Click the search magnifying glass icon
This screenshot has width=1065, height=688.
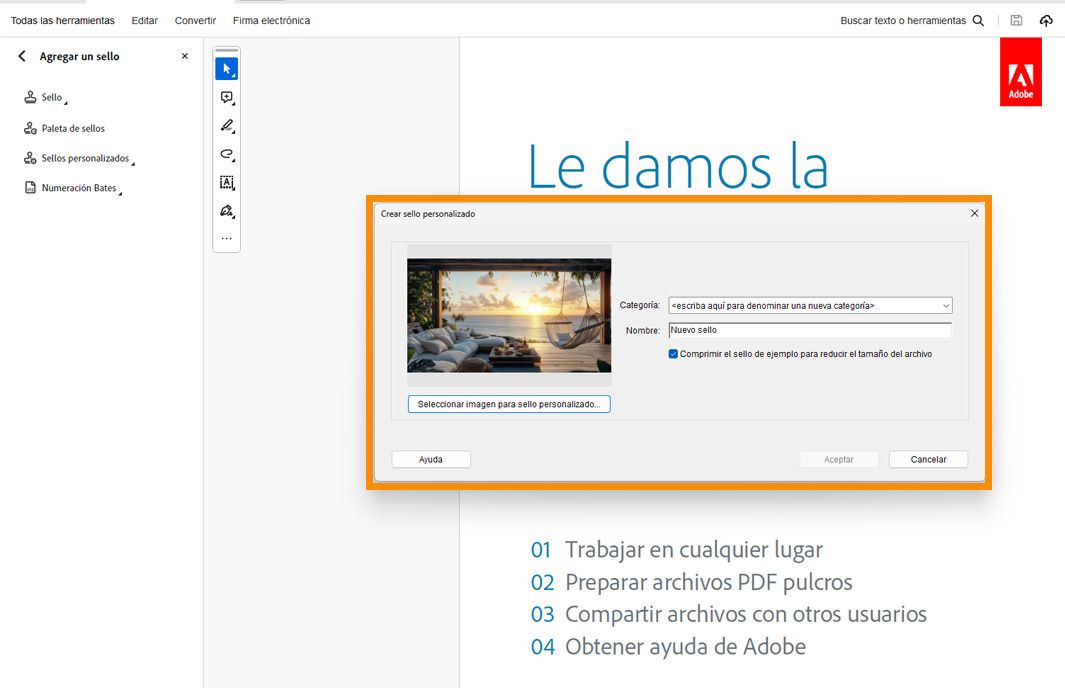[x=978, y=20]
